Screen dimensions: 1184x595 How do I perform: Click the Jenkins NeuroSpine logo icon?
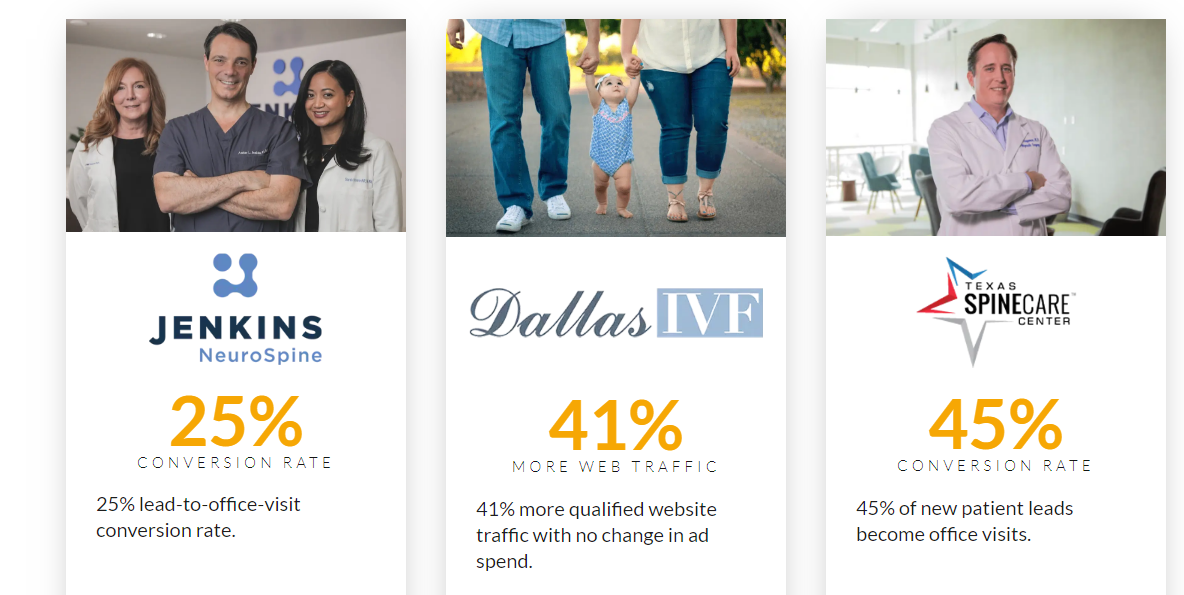click(236, 275)
